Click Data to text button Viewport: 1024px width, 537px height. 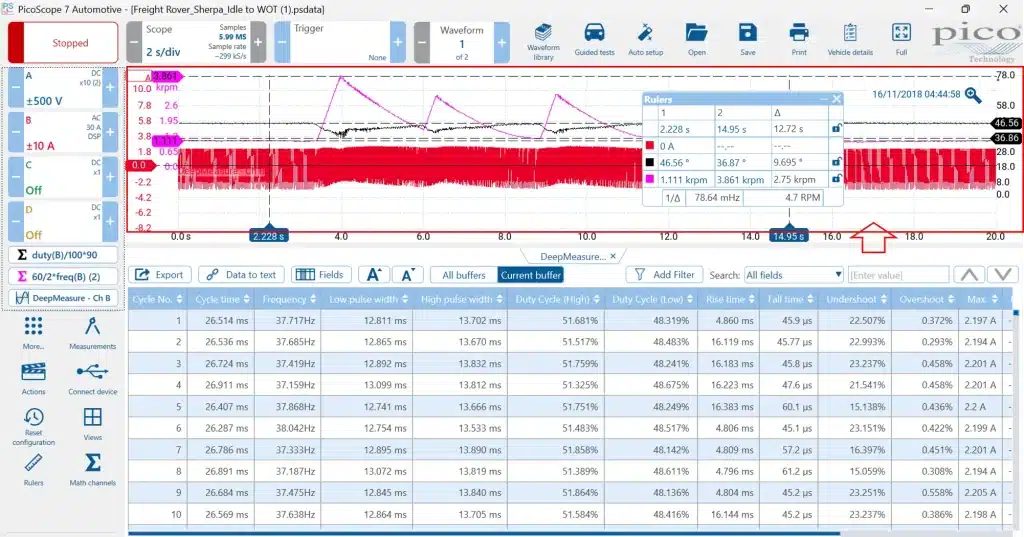242,275
